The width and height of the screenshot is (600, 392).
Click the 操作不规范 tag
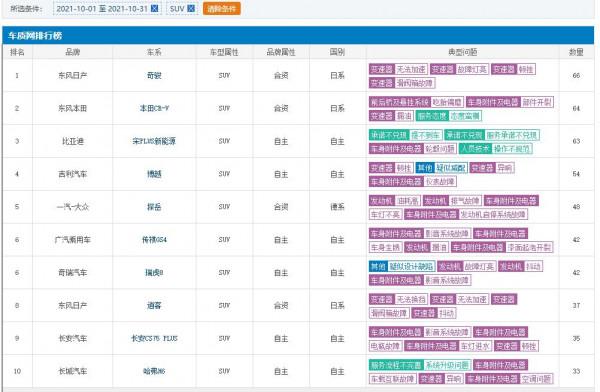512,149
